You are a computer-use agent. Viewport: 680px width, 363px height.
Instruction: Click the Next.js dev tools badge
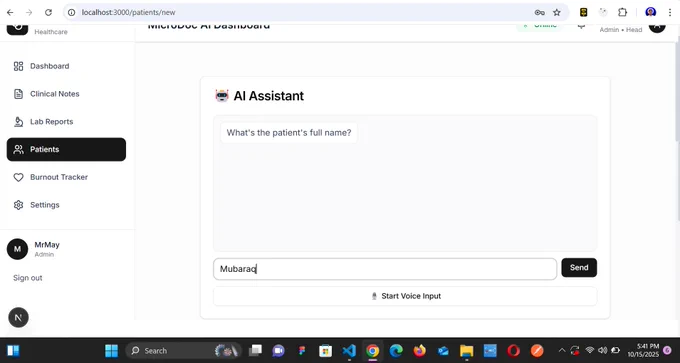pyautogui.click(x=18, y=317)
